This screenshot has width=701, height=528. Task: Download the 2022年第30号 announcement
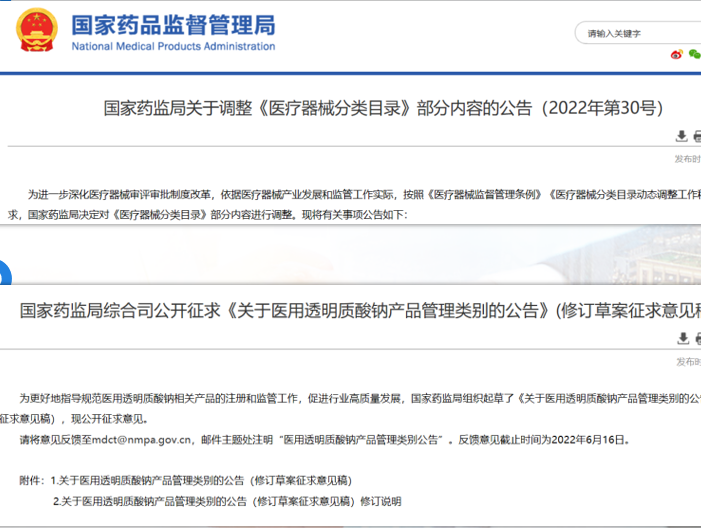tap(681, 137)
